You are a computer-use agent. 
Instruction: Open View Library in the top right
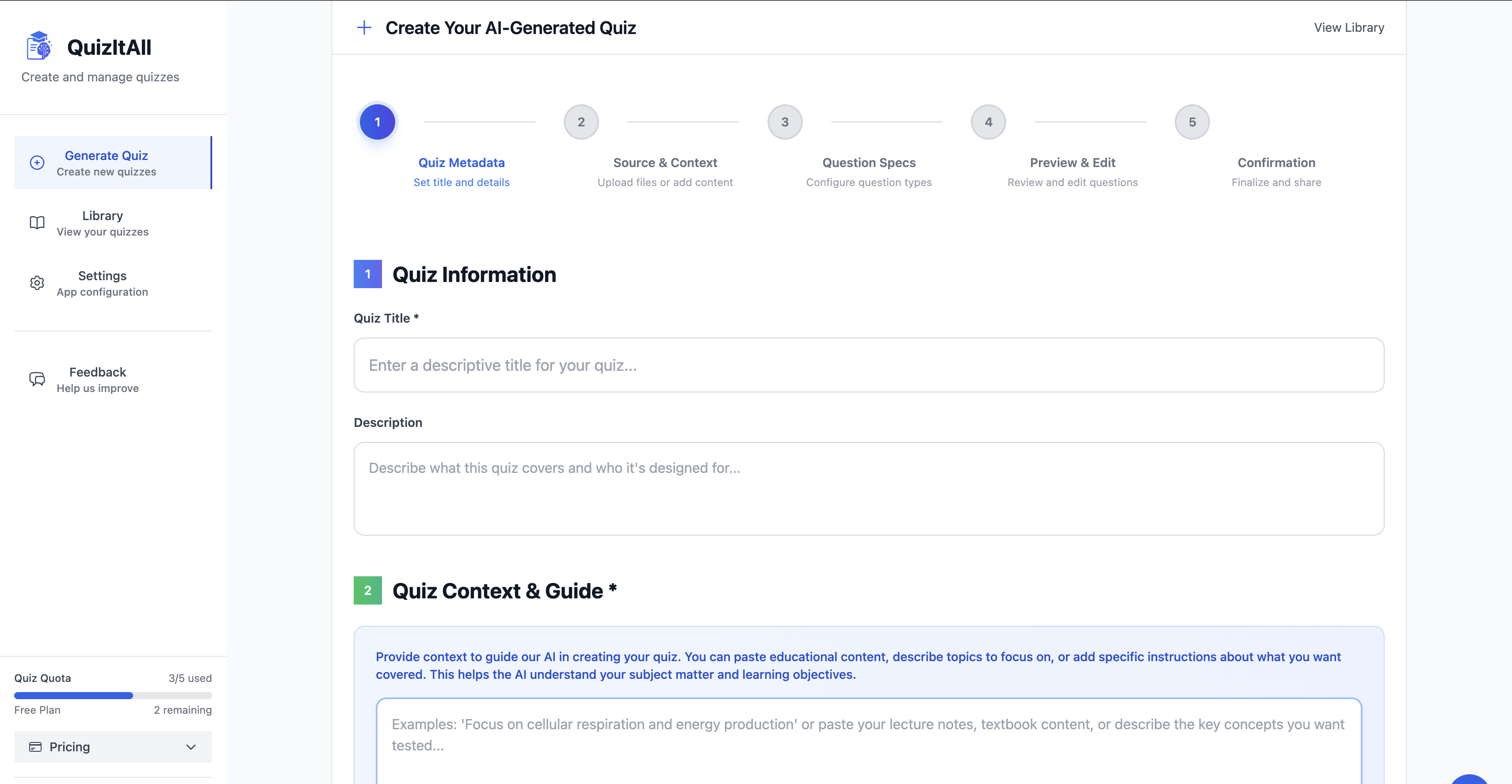click(x=1349, y=27)
